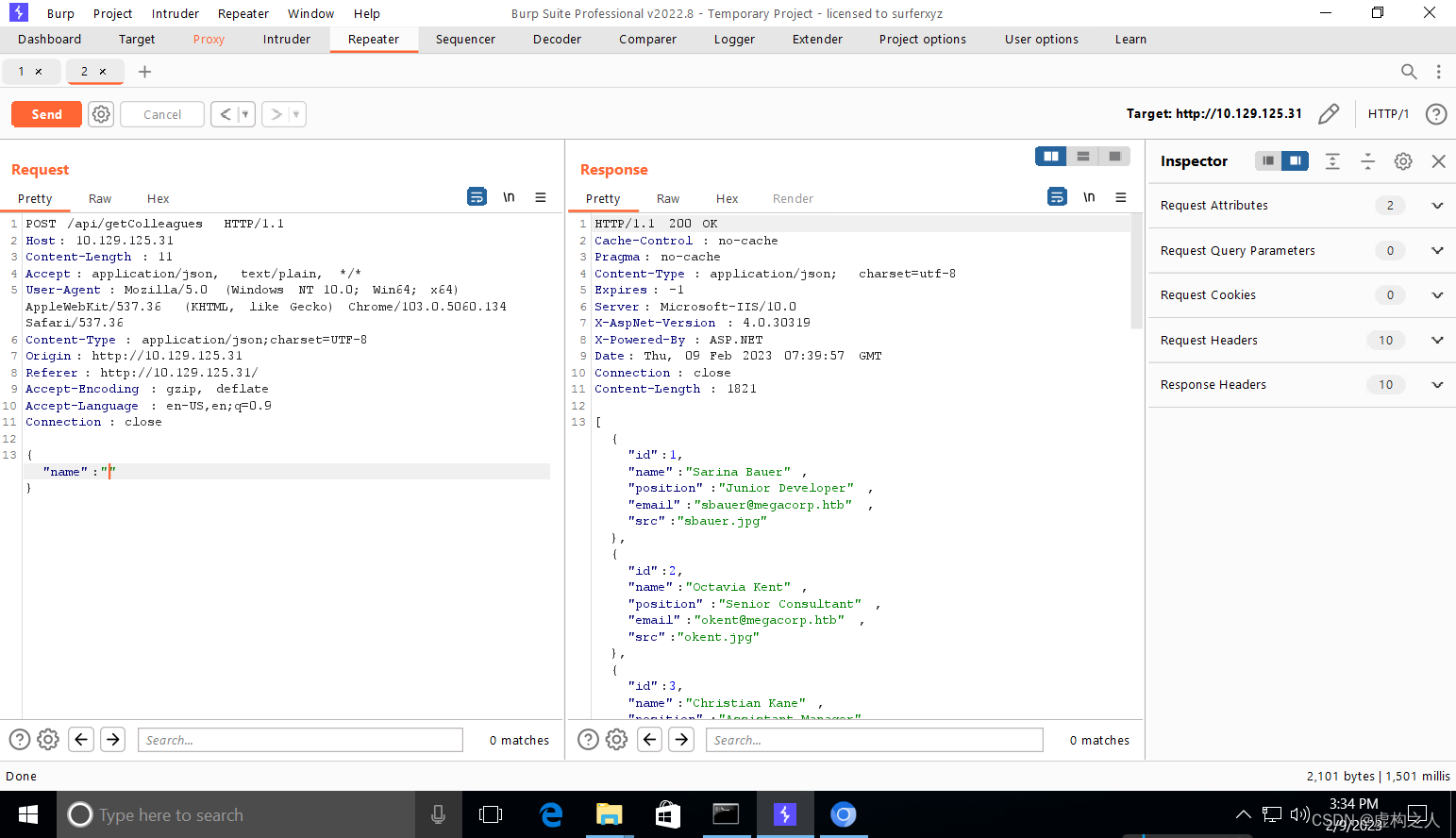Open the Window menu
The image size is (1456, 838).
point(310,14)
